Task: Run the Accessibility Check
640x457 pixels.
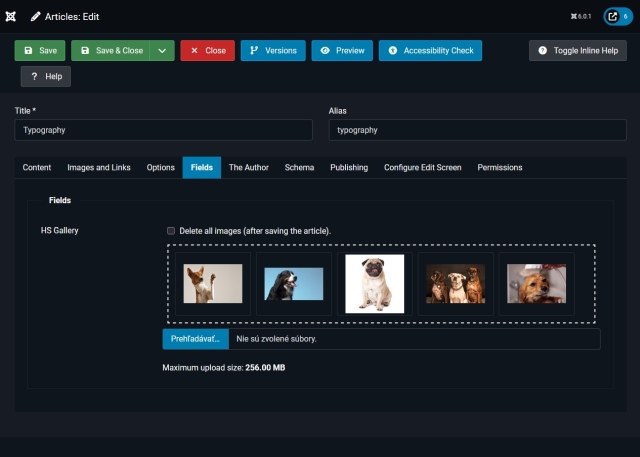Action: click(430, 50)
